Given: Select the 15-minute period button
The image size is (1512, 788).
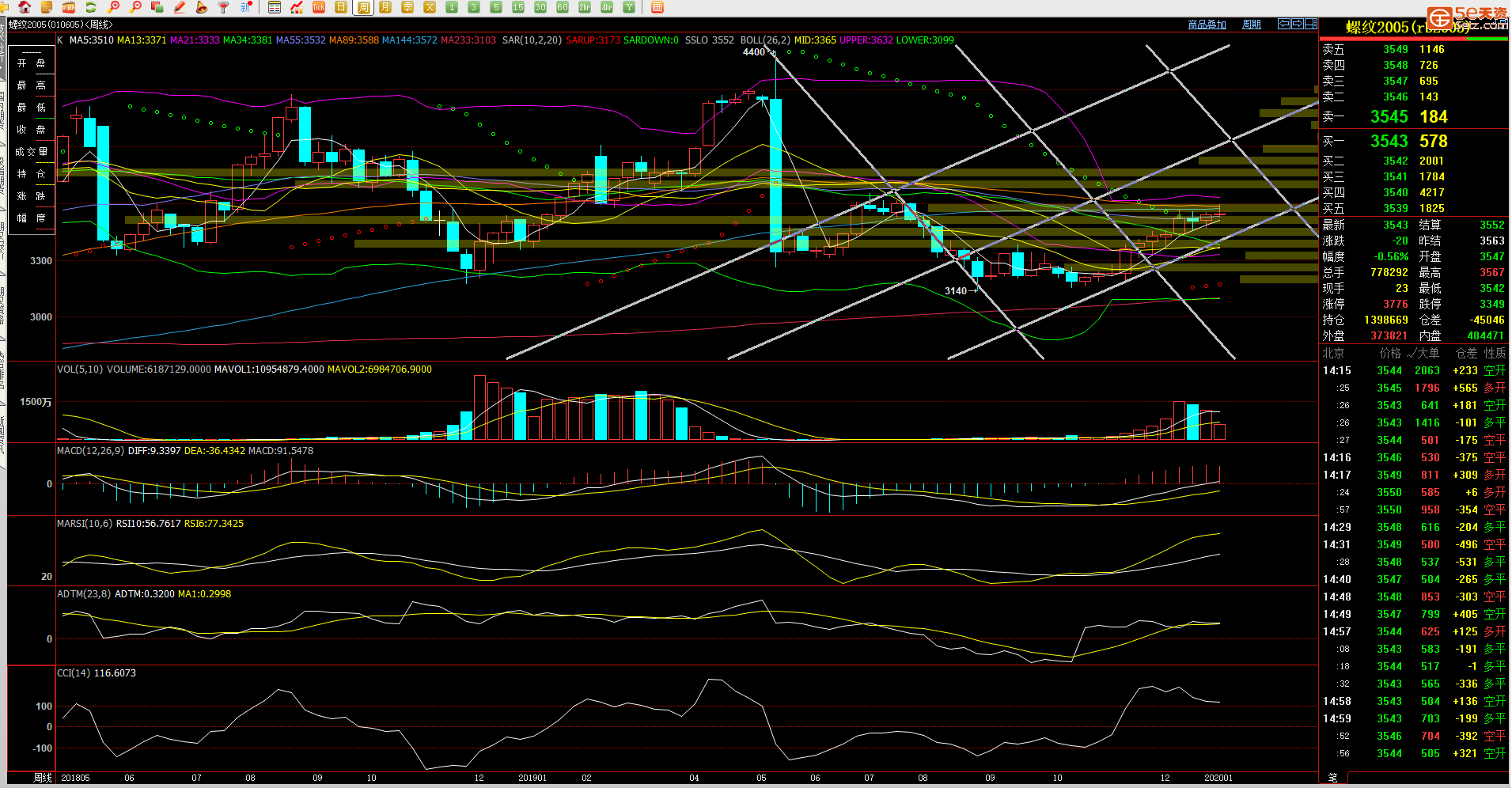Looking at the screenshot, I should point(518,7).
